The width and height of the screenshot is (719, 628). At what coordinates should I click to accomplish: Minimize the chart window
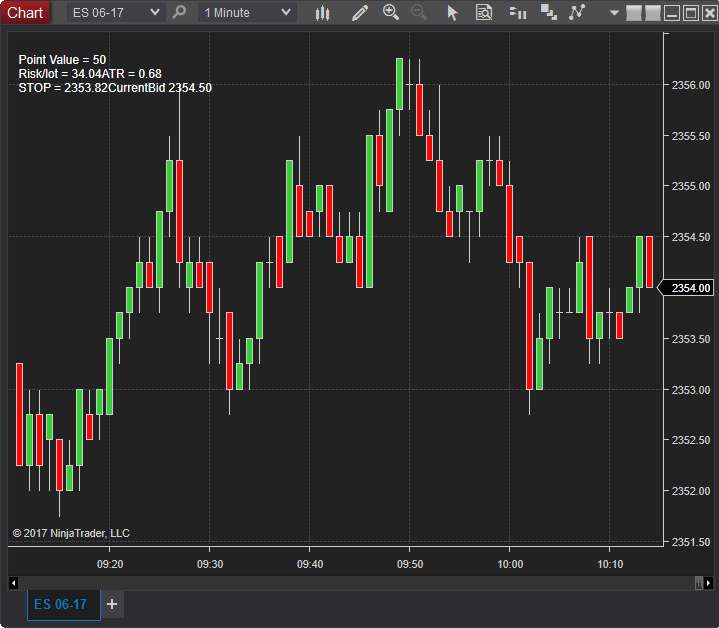(x=672, y=13)
